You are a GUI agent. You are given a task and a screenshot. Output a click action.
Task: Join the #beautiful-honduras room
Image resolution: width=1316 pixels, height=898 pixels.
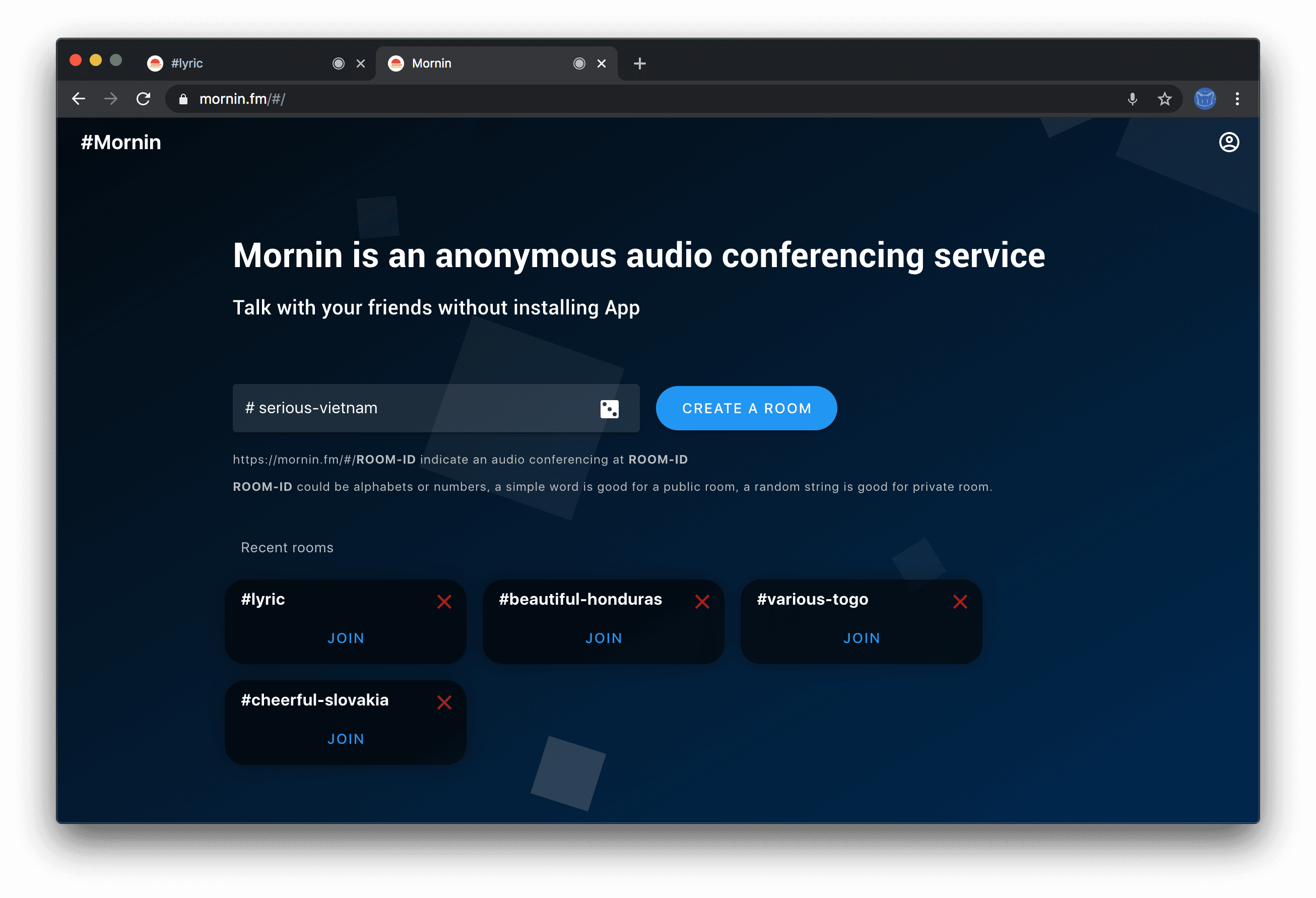click(x=603, y=638)
